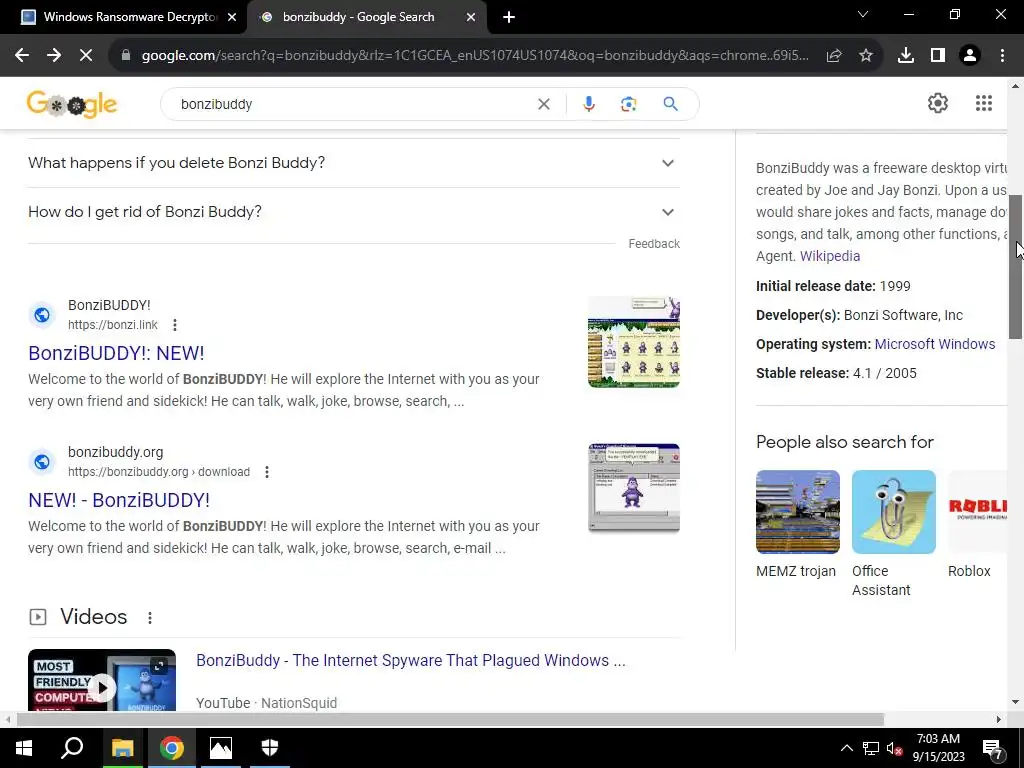Viewport: 1024px width, 768px height.
Task: Search by voice microphone icon
Action: click(588, 104)
